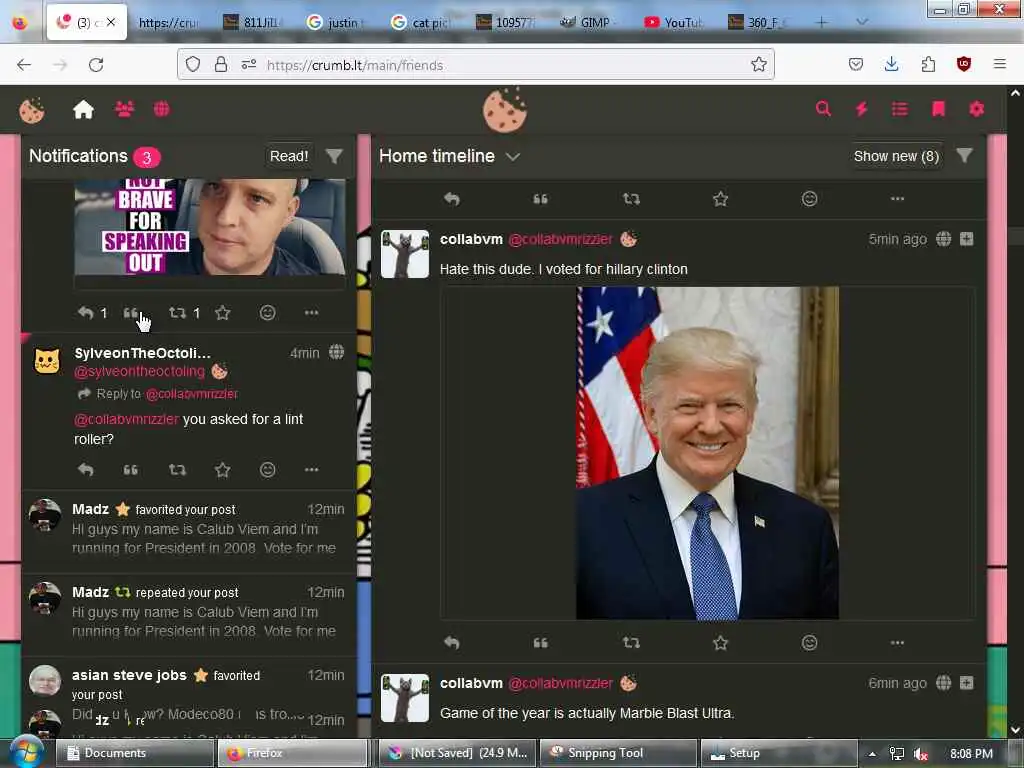Image resolution: width=1024 pixels, height=768 pixels.
Task: Favorite the lint roller reply
Action: [222, 470]
